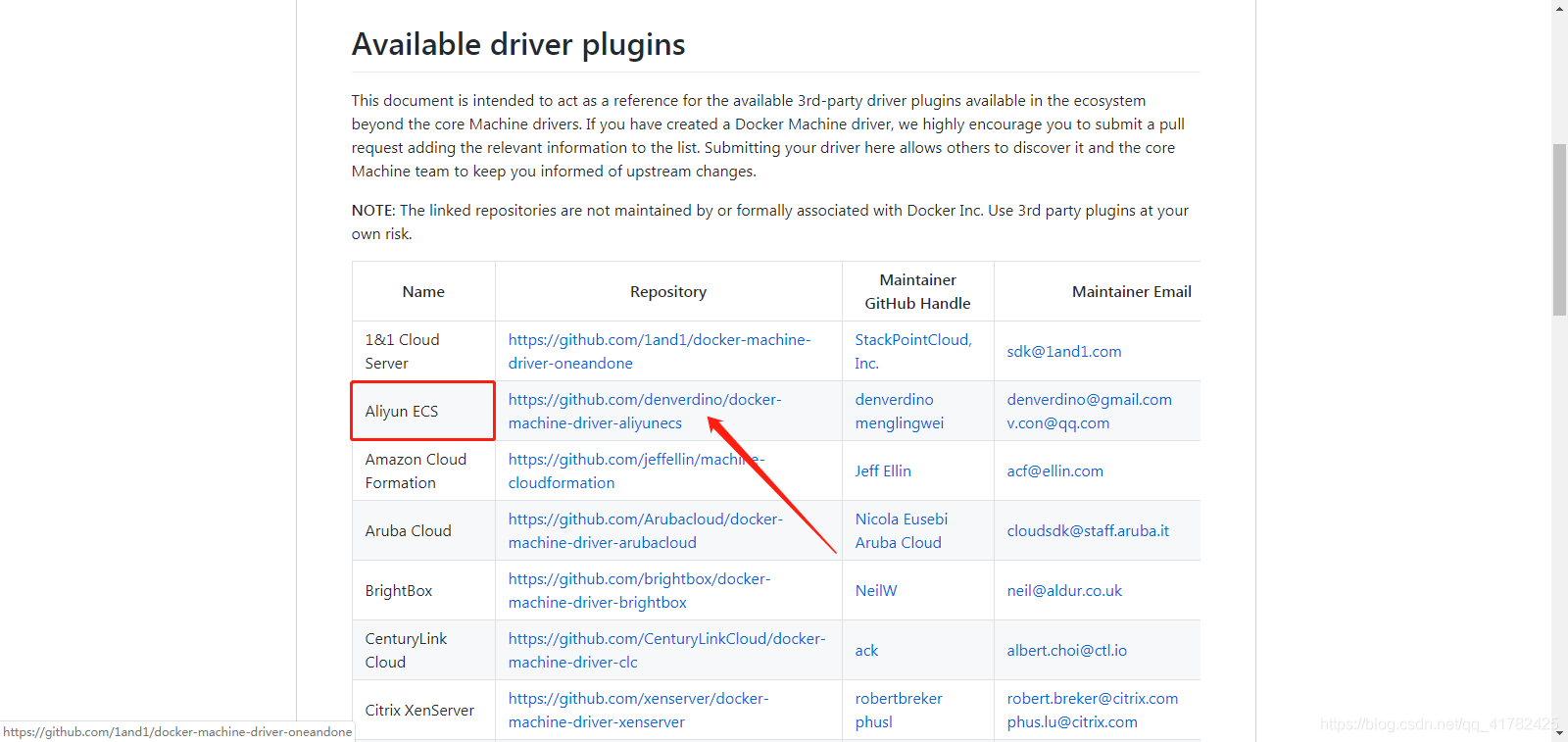Open the jeffellin machine-cloudformation repository link
This screenshot has height=742, width=1568.
[x=636, y=470]
